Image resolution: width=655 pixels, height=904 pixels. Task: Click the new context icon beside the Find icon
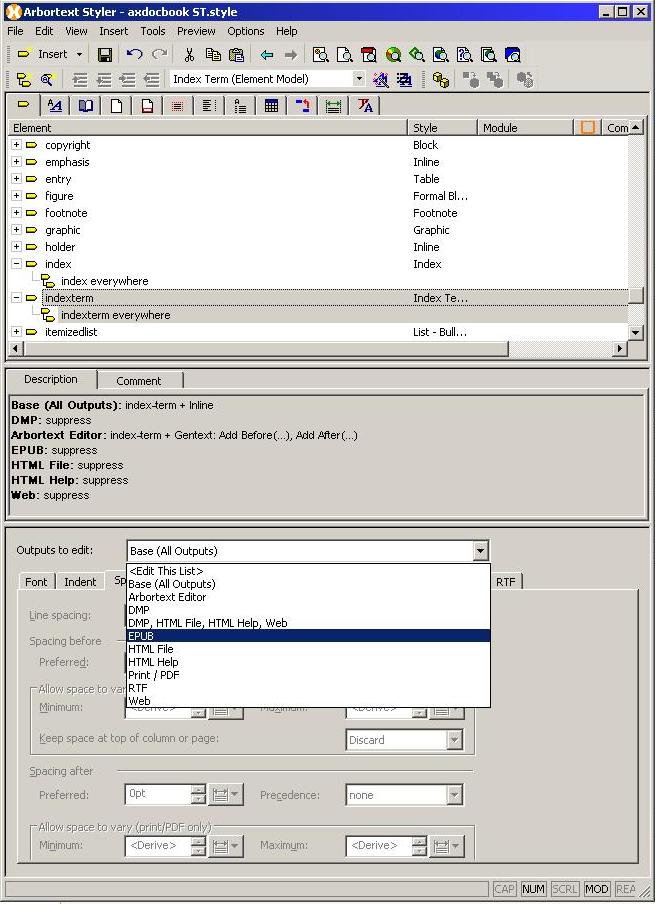tap(23, 80)
